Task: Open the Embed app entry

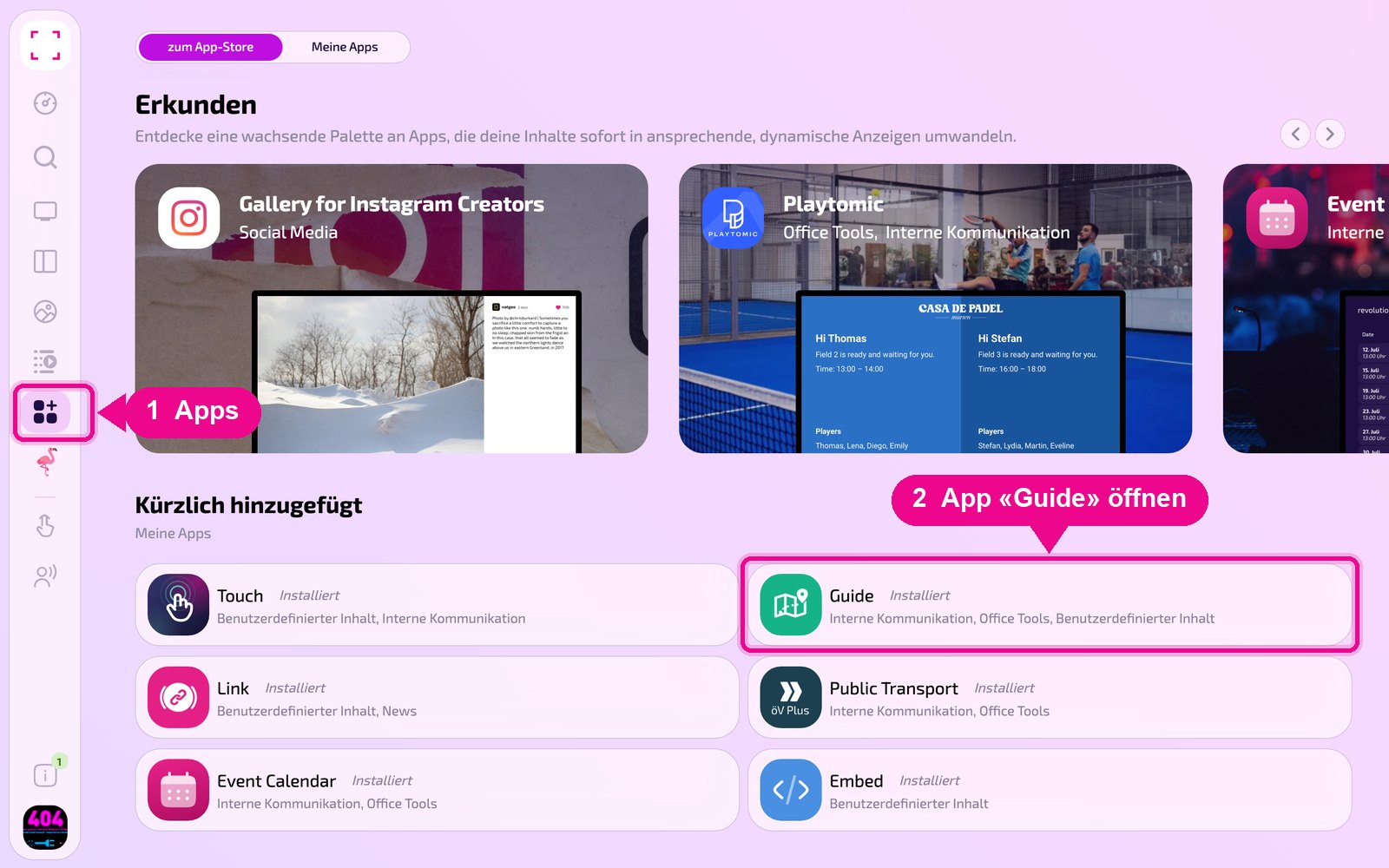Action: (x=1050, y=790)
